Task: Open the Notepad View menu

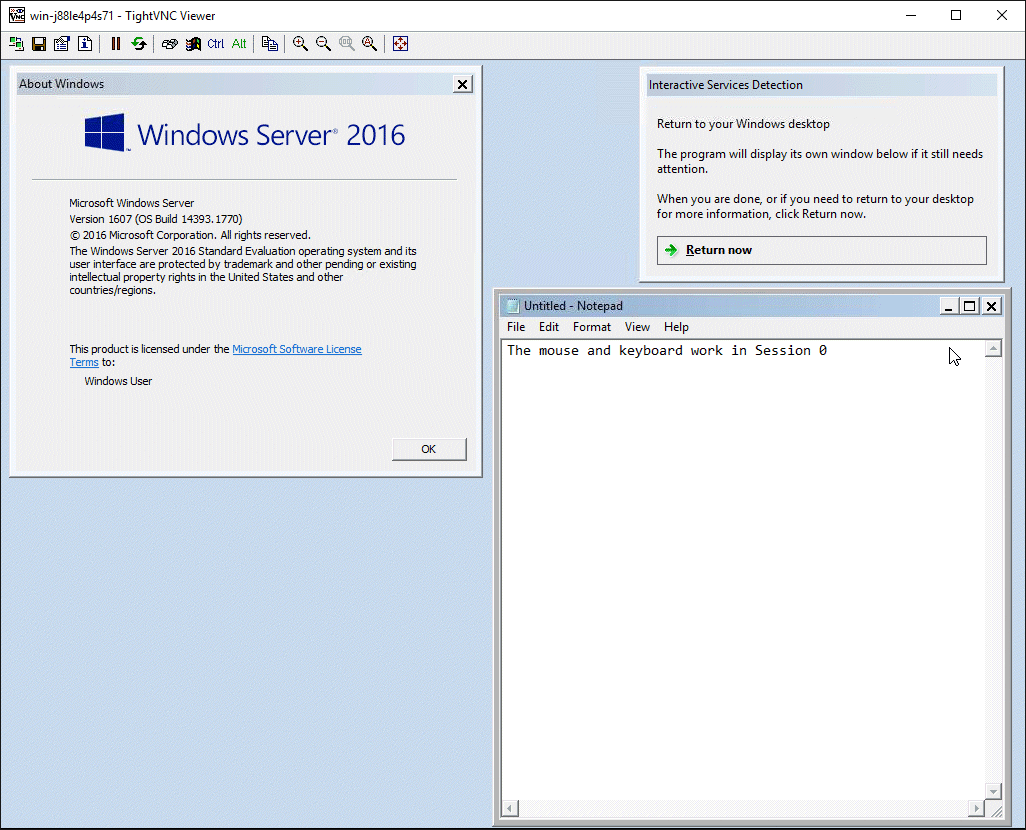Action: coord(637,327)
